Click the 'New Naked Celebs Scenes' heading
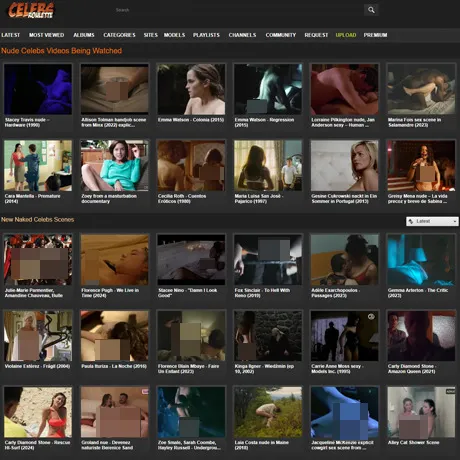The image size is (460, 460). click(x=38, y=220)
